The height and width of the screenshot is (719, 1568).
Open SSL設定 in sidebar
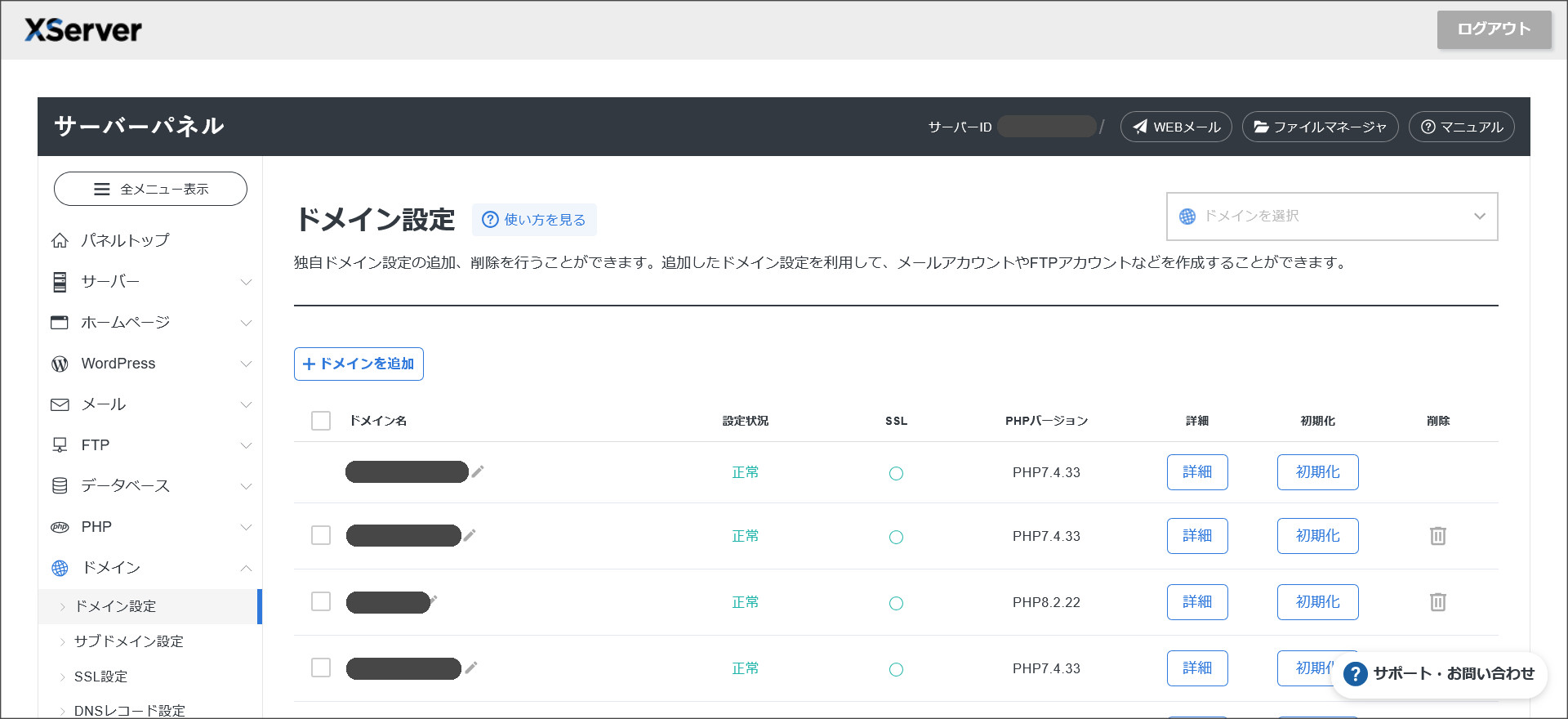click(100, 677)
